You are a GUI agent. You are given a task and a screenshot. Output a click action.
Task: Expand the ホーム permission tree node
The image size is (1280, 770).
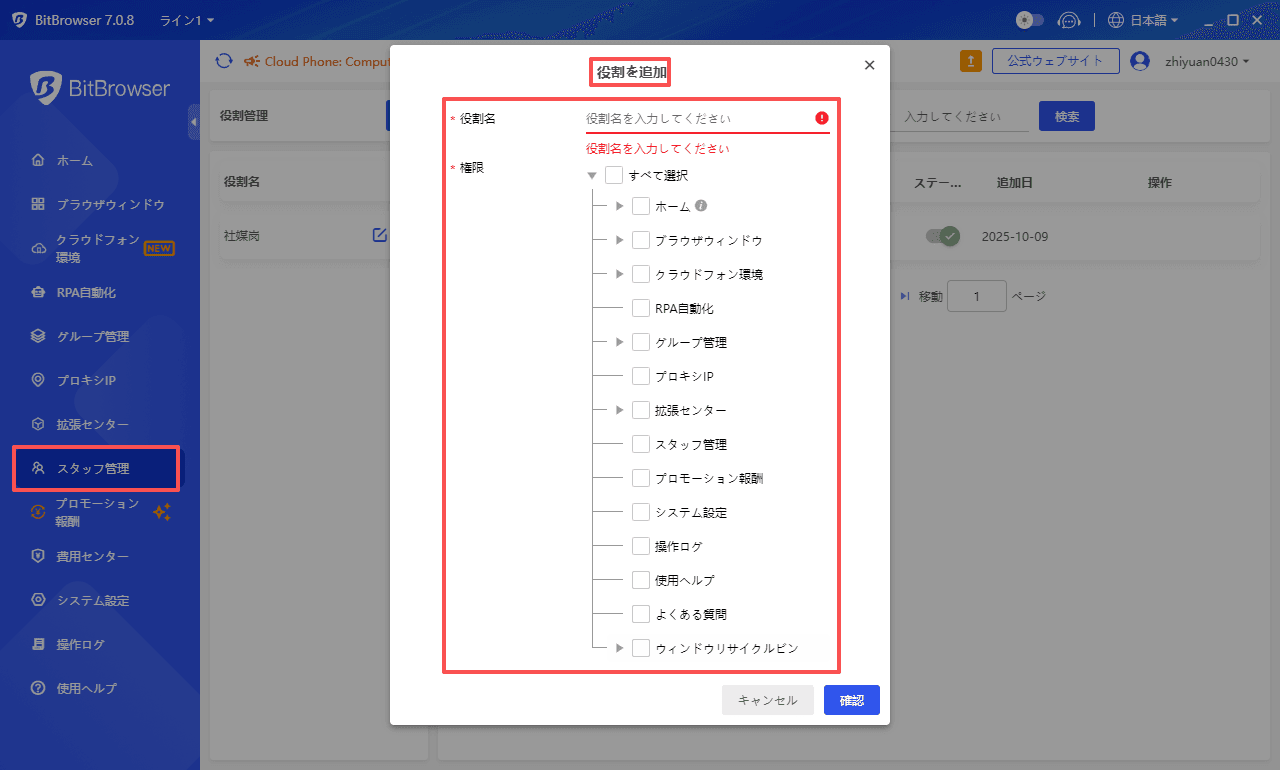pos(618,206)
